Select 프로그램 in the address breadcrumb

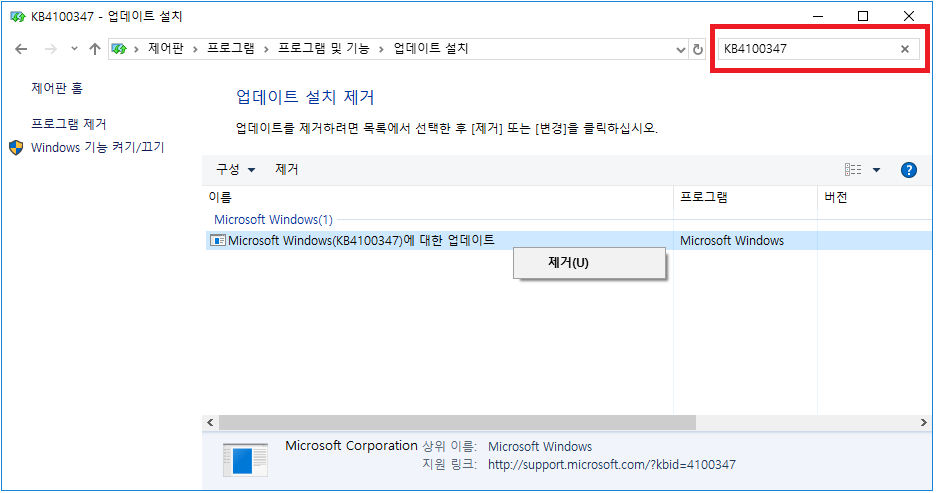coord(230,48)
